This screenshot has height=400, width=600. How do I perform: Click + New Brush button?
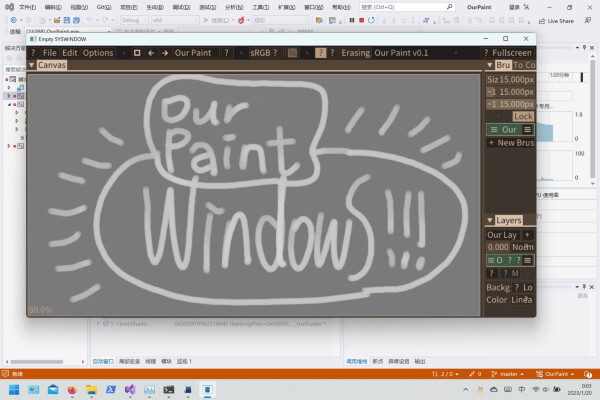pyautogui.click(x=511, y=143)
